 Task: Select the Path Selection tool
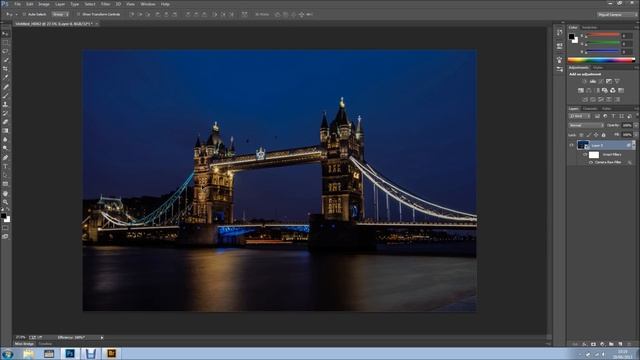[x=5, y=176]
